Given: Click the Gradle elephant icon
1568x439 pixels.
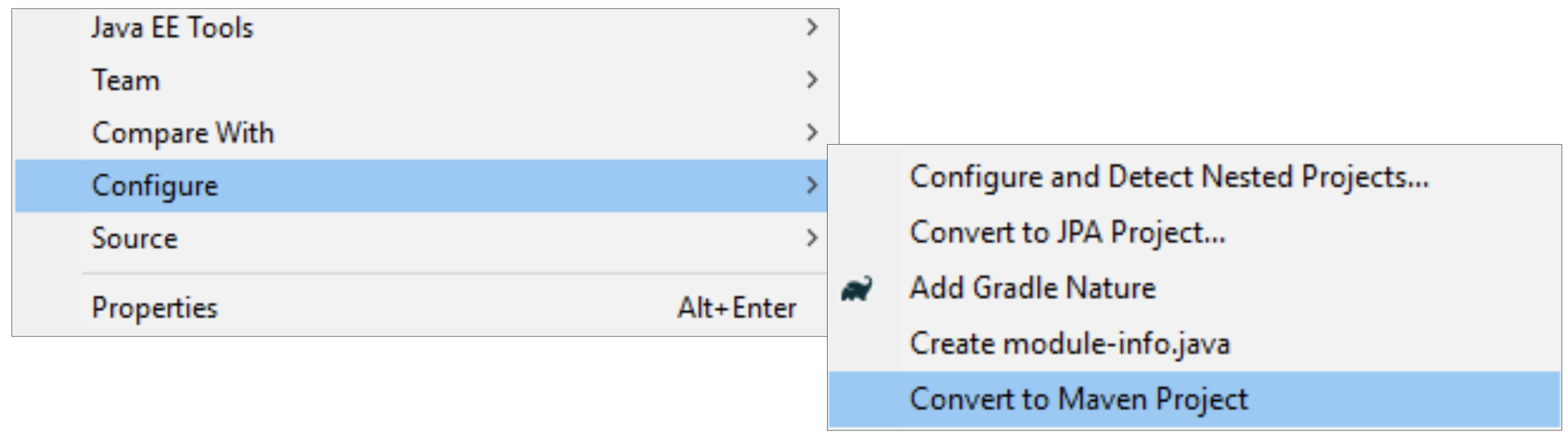Looking at the screenshot, I should point(857,289).
